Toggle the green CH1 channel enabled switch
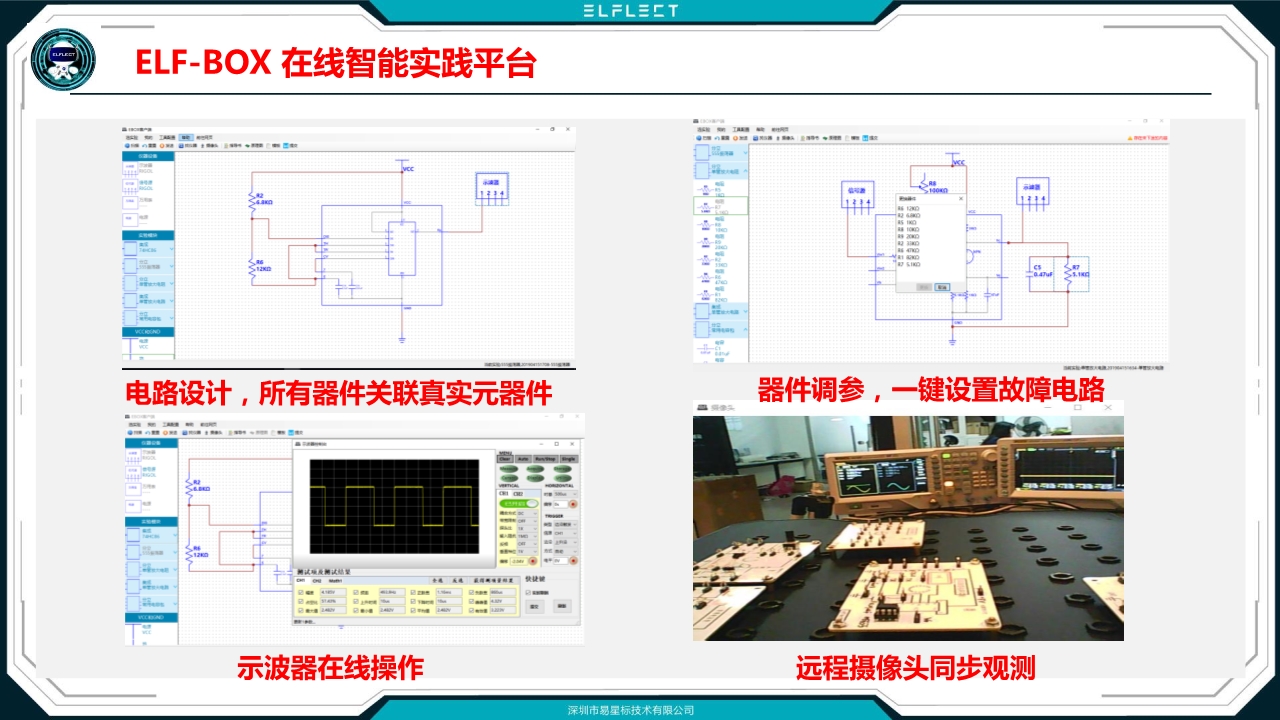 519,503
